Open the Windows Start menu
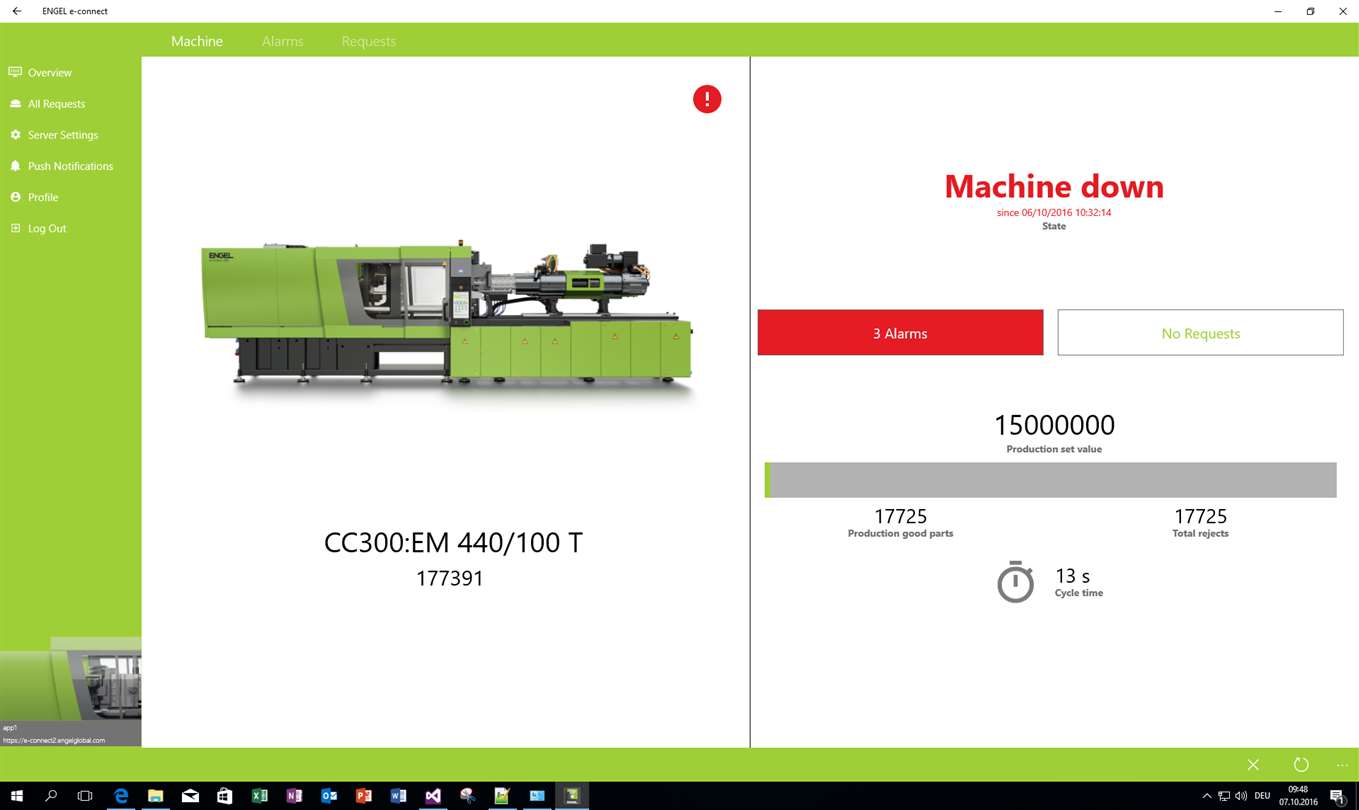Screen dimensions: 1359x810 click(x=17, y=796)
